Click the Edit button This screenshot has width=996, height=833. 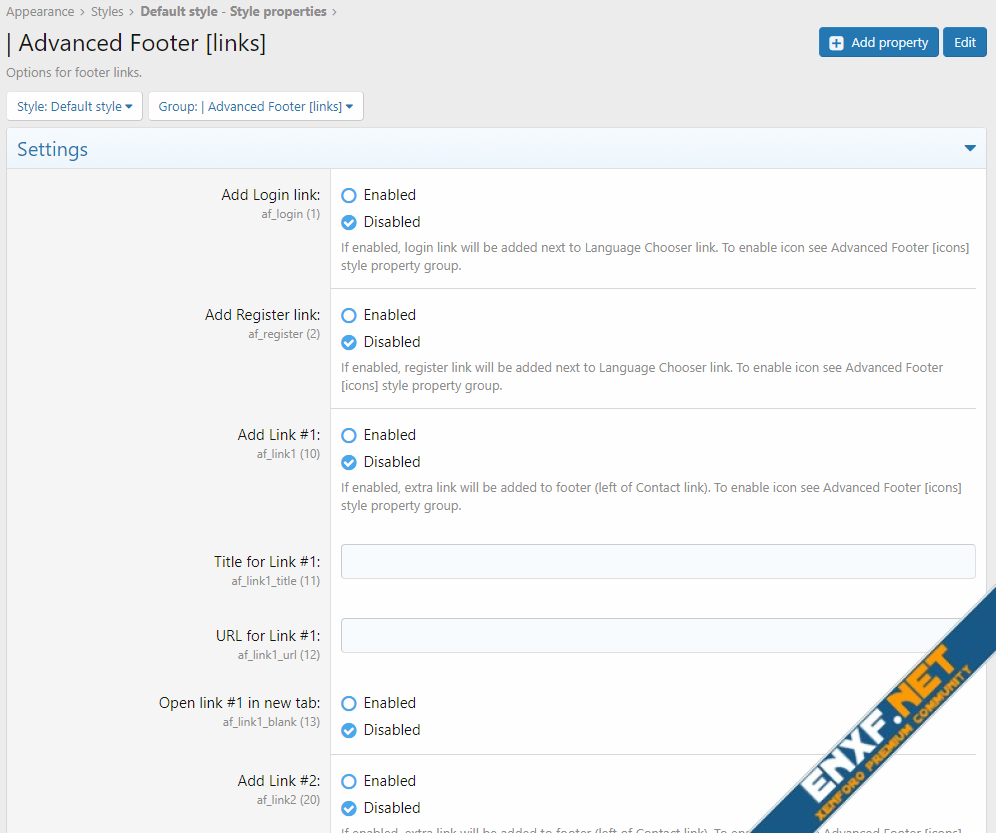click(x=964, y=42)
